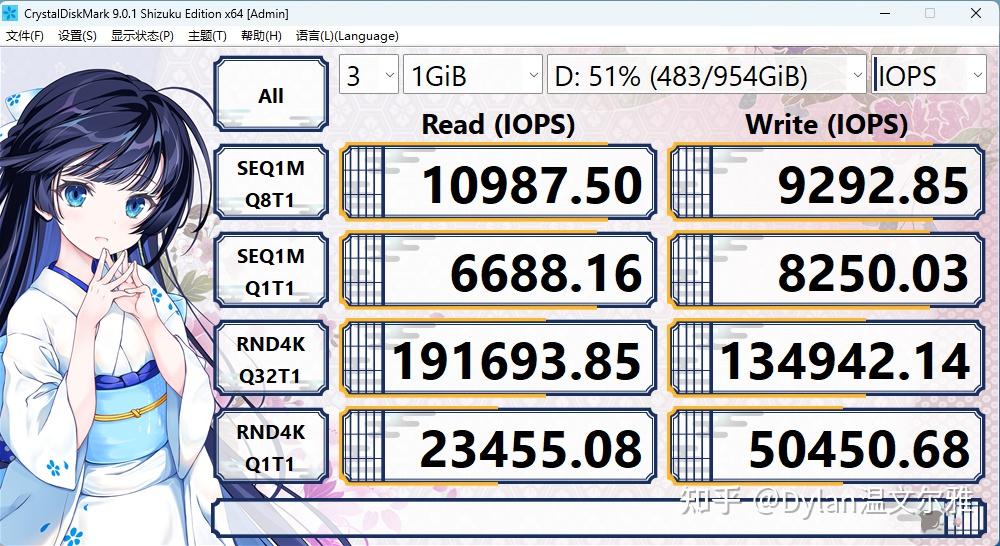
Task: Open the unit dropdown showing IOPS
Action: [x=929, y=75]
